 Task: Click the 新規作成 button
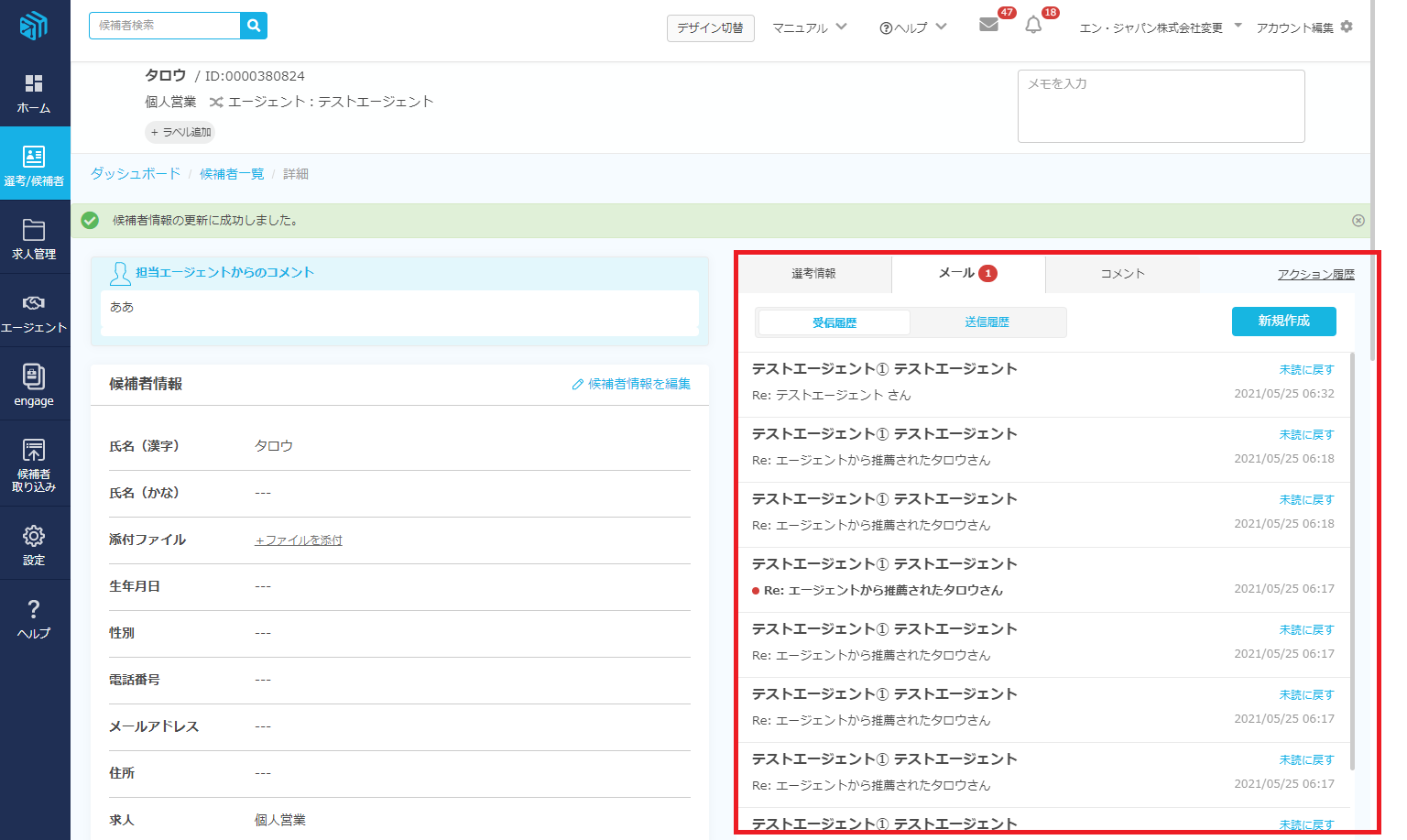(1283, 322)
